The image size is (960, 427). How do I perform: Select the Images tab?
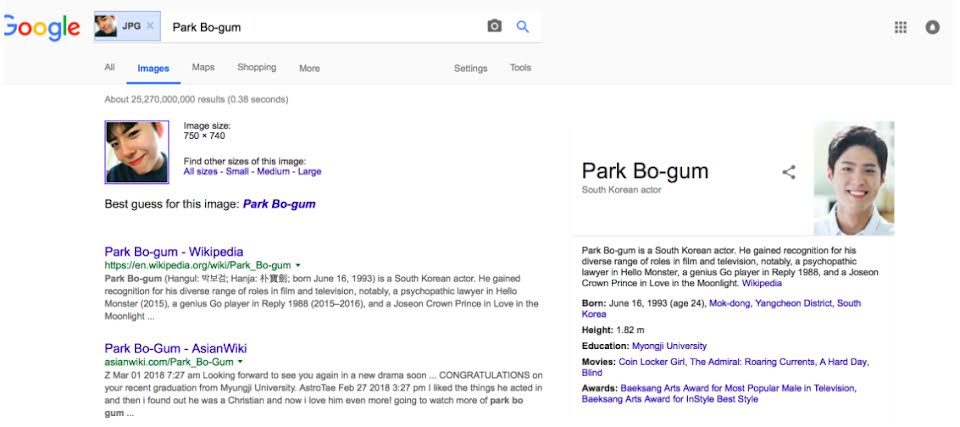coord(153,69)
